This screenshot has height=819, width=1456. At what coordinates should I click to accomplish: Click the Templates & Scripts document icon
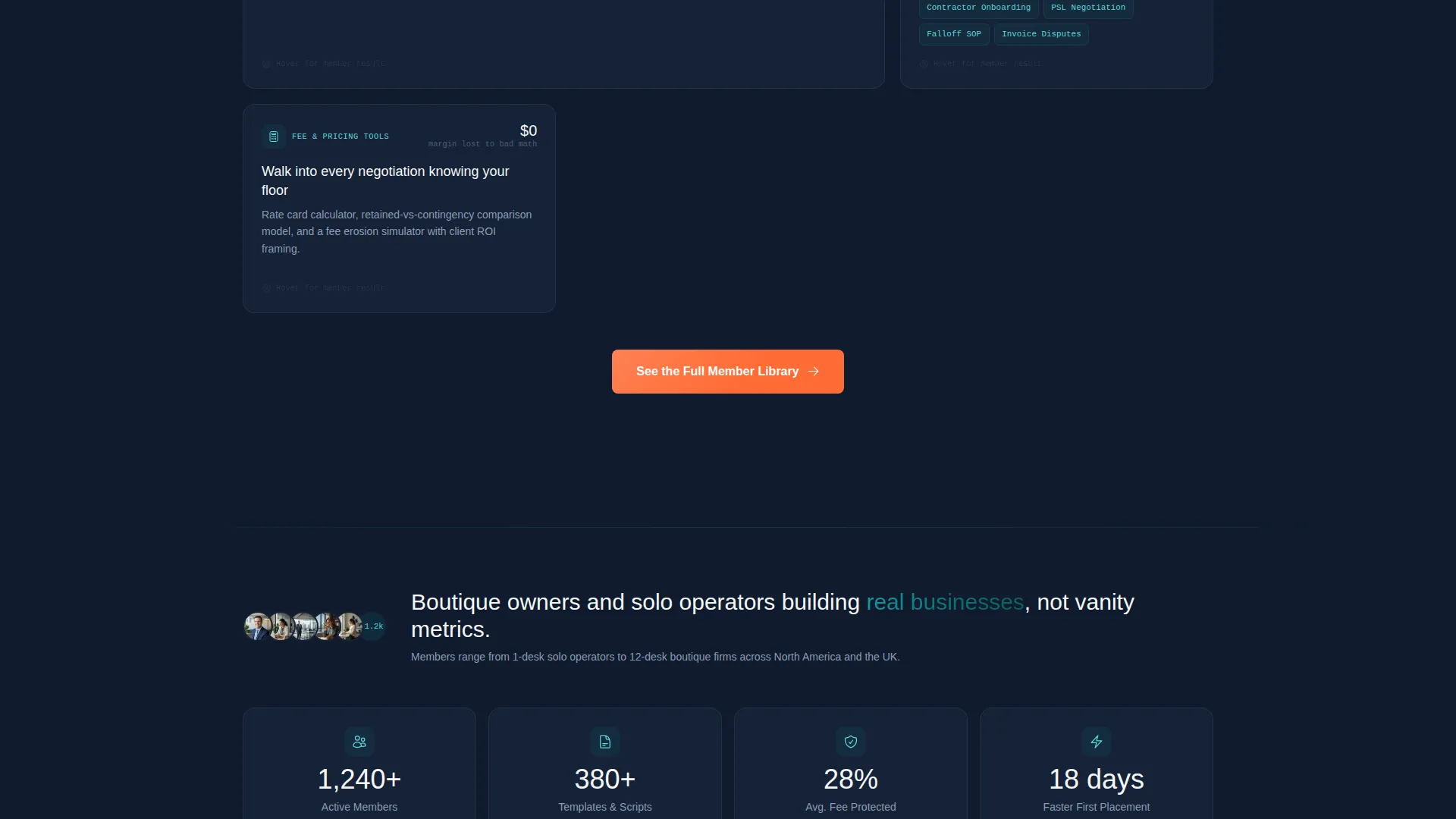(x=605, y=742)
